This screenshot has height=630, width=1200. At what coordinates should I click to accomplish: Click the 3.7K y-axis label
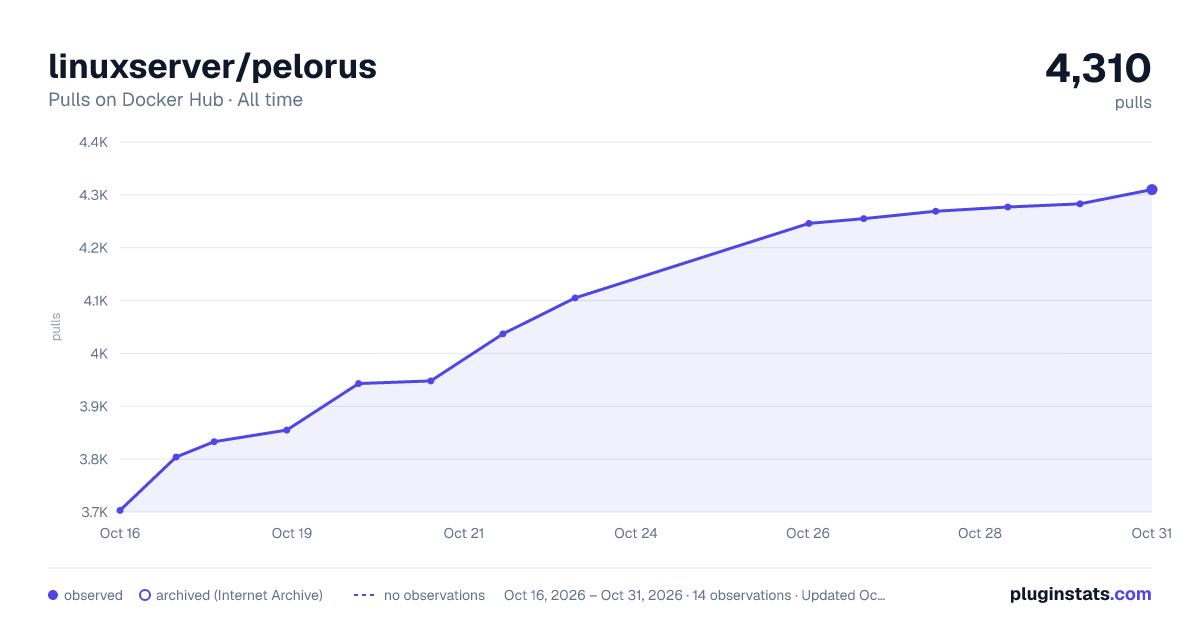[x=93, y=512]
